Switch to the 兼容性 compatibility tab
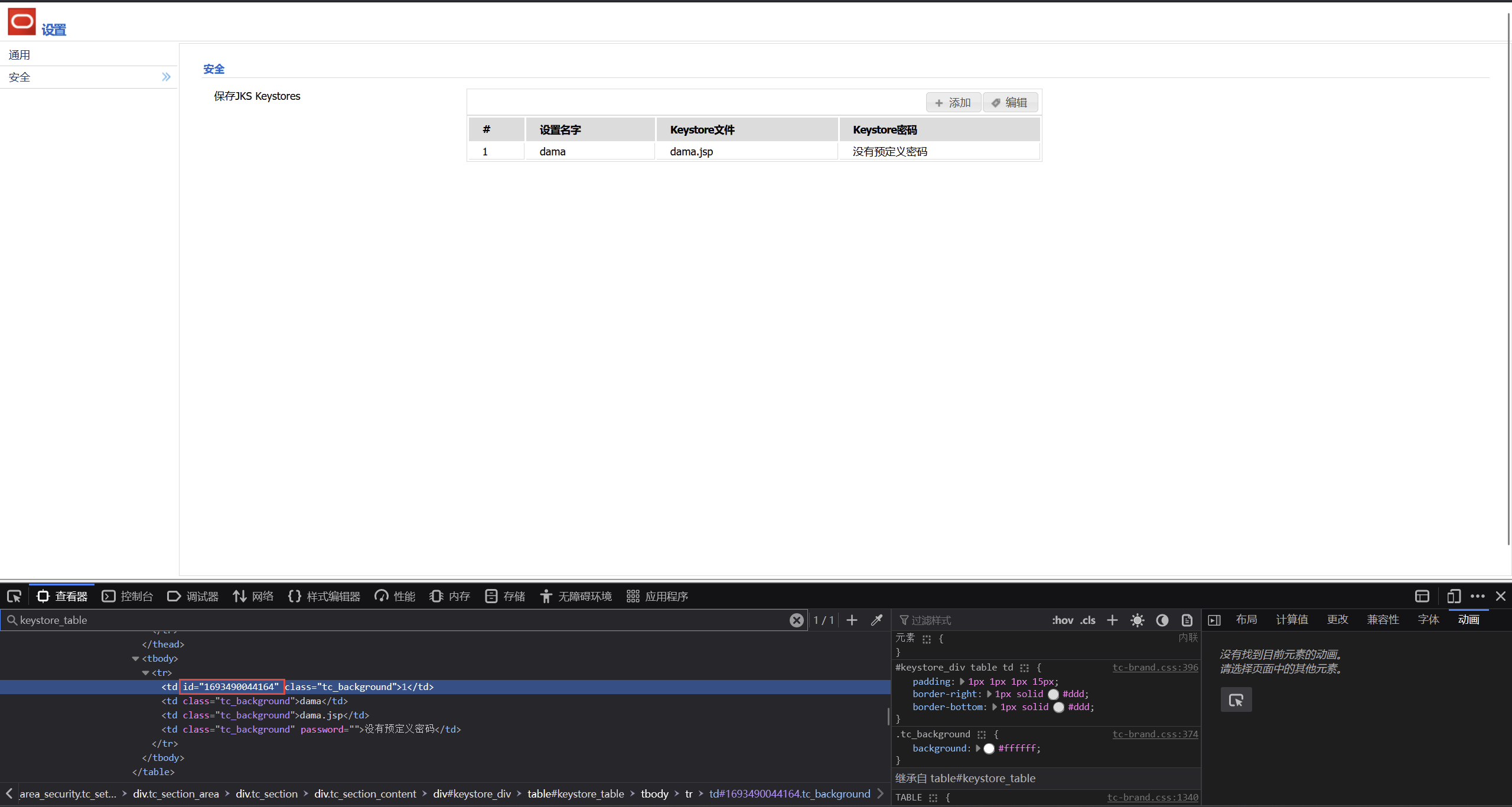 pyautogui.click(x=1383, y=619)
